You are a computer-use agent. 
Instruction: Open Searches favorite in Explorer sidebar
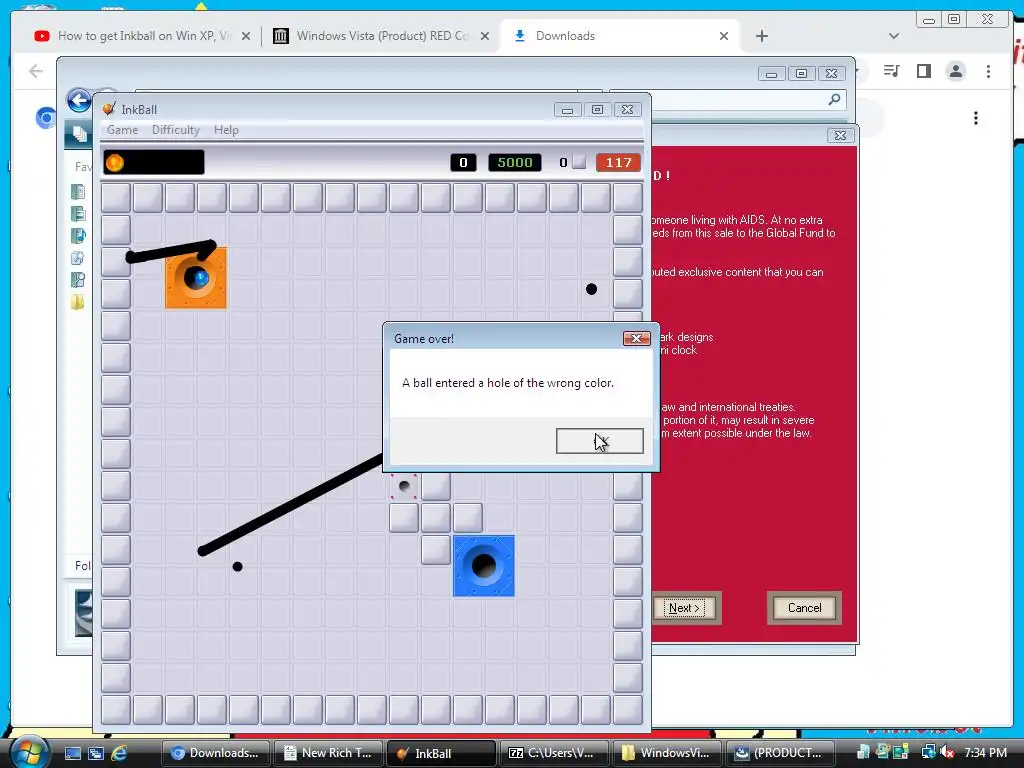(78, 280)
